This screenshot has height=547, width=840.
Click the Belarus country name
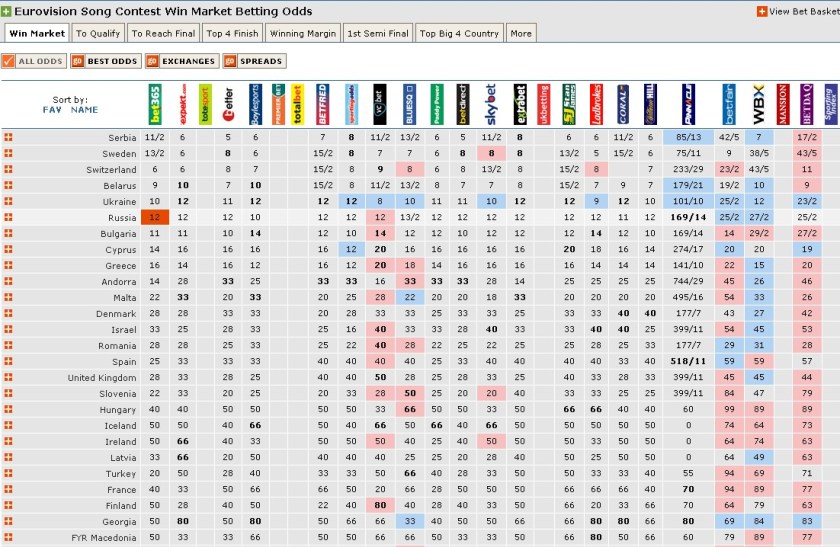[119, 186]
